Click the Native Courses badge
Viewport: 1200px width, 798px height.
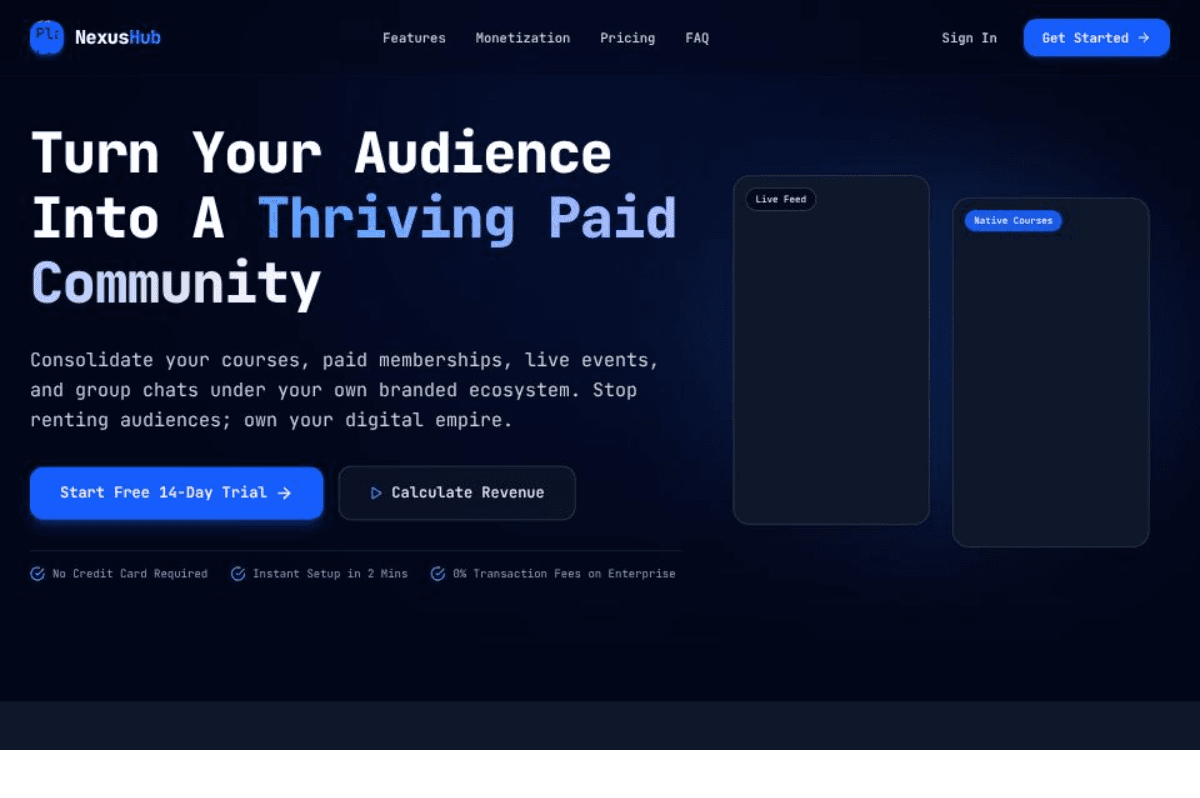pyautogui.click(x=1013, y=220)
